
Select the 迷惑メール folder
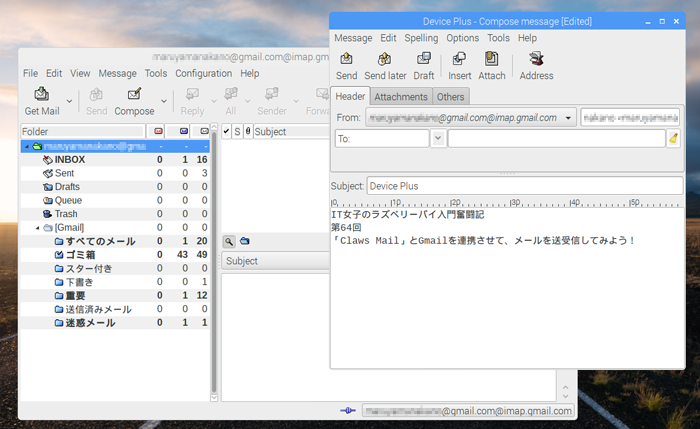(x=115, y=323)
